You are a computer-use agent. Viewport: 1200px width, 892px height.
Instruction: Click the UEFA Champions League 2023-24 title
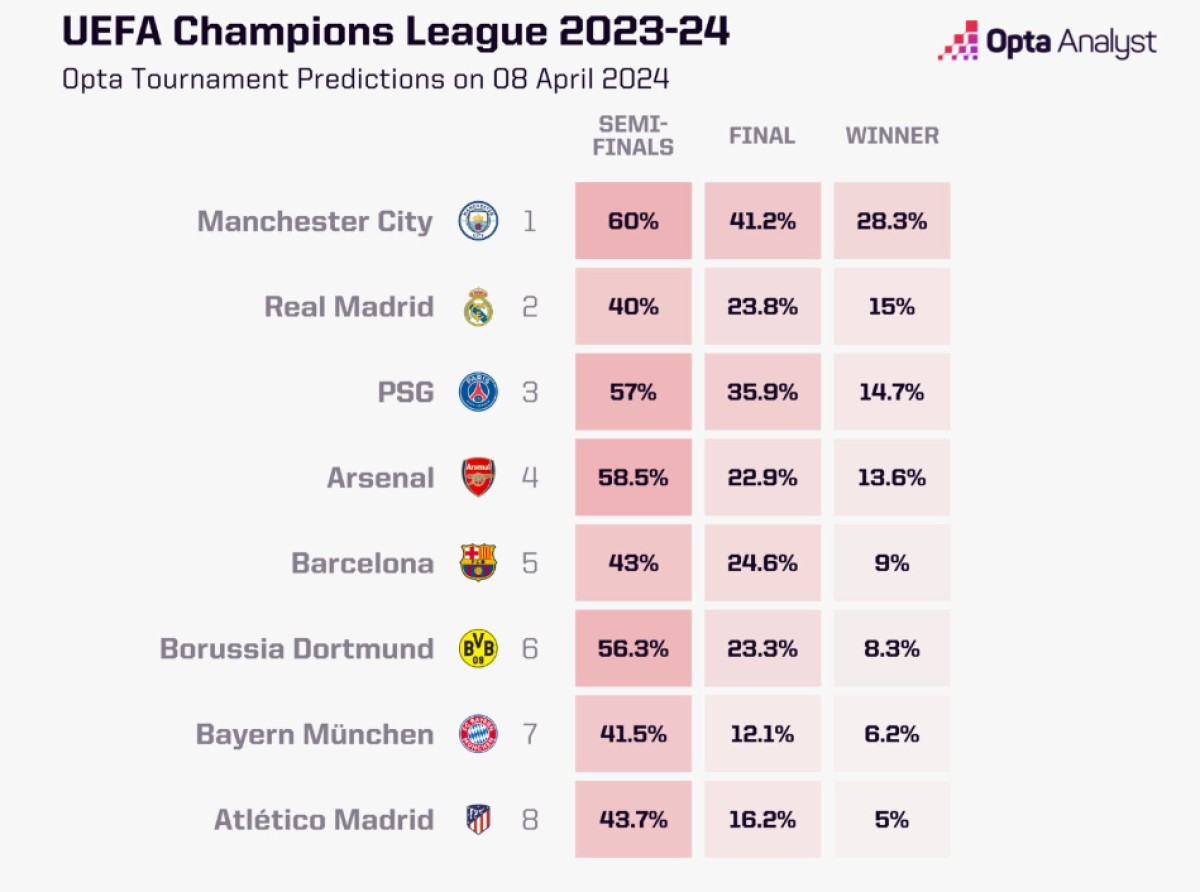pos(396,33)
